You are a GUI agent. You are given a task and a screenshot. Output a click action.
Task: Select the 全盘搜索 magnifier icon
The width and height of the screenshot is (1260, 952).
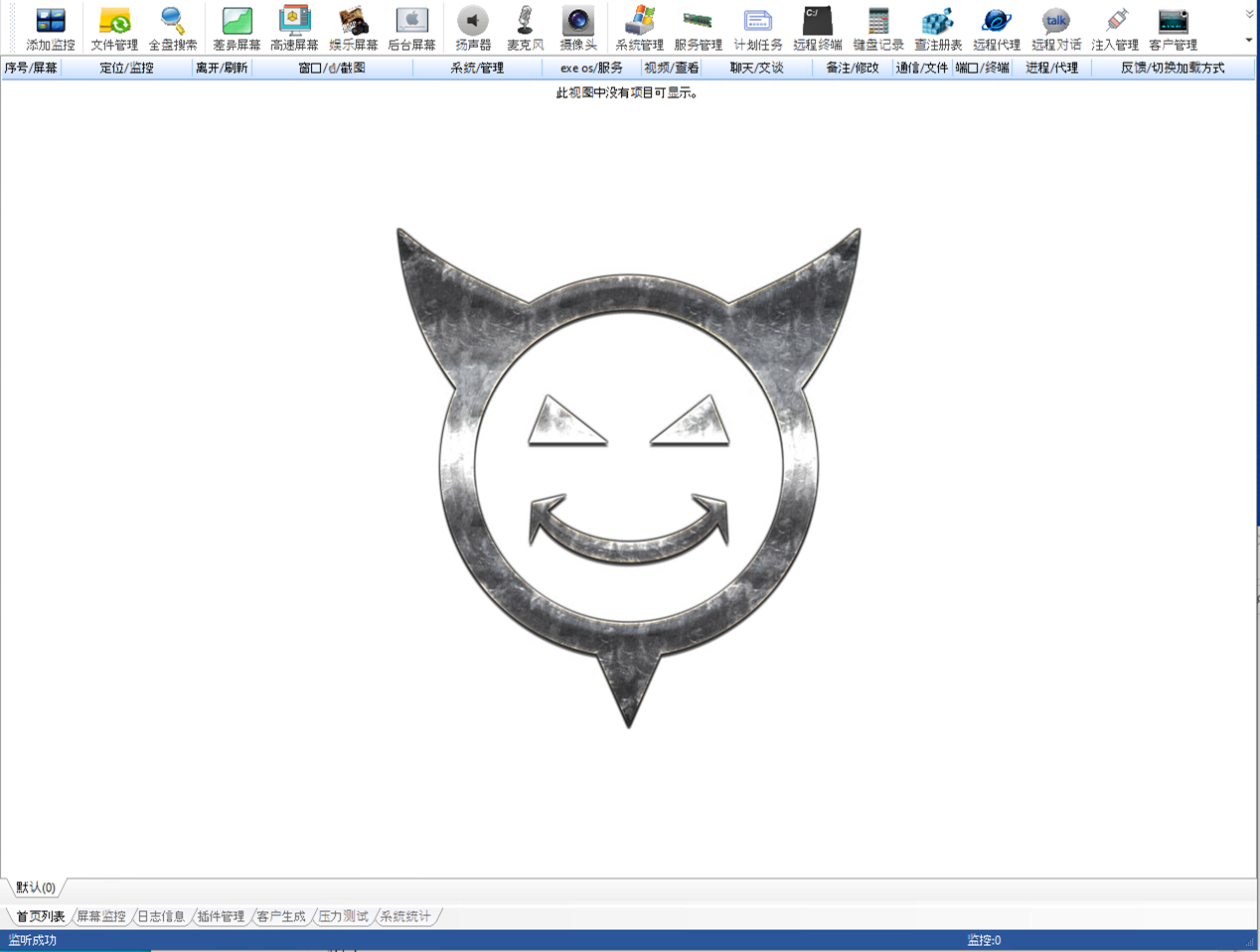(173, 29)
